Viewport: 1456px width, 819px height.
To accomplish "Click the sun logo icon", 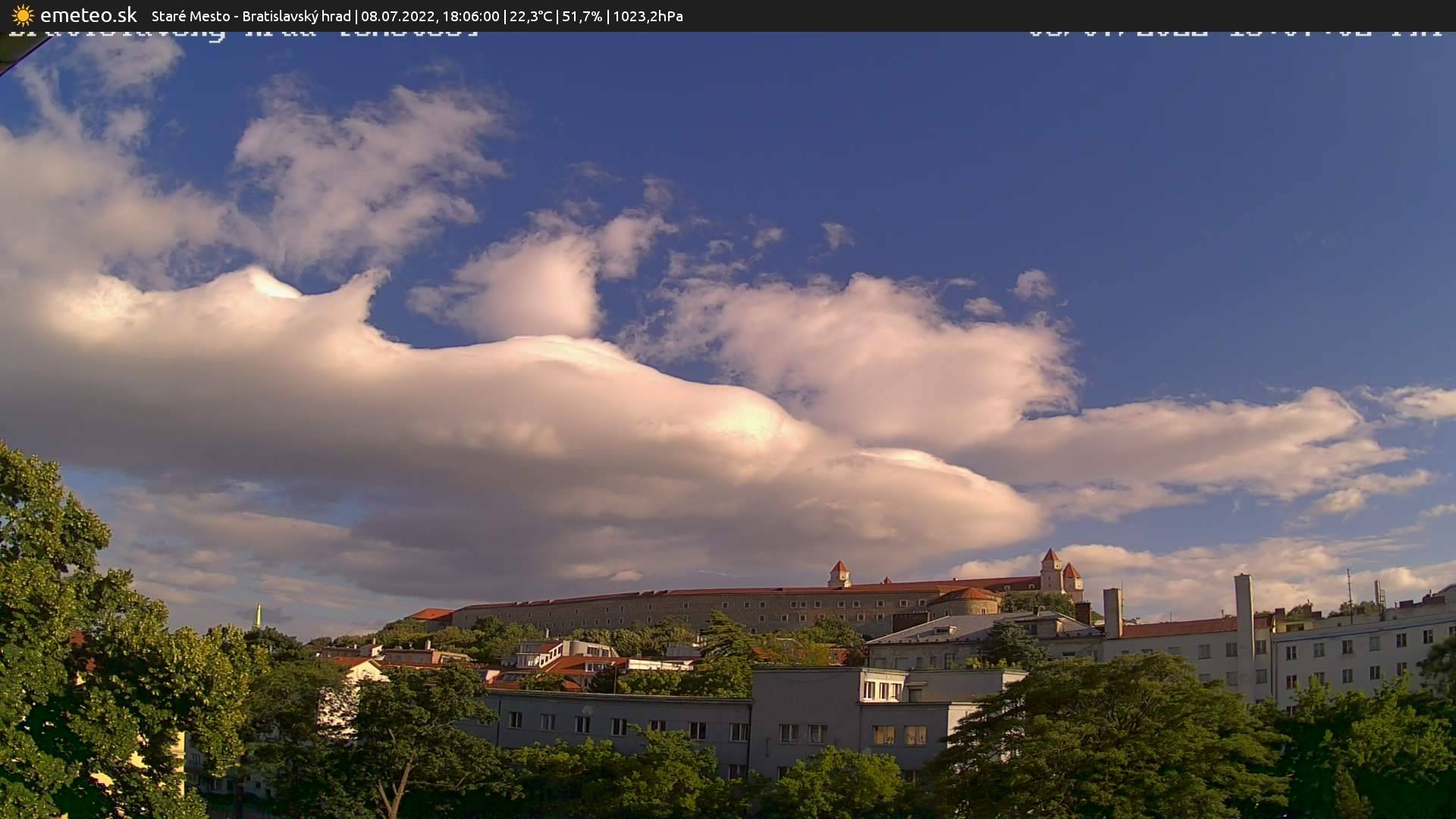I will point(23,16).
